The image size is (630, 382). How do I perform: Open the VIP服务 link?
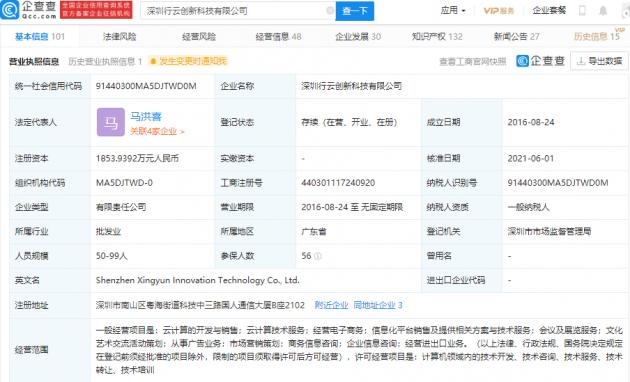tap(499, 10)
